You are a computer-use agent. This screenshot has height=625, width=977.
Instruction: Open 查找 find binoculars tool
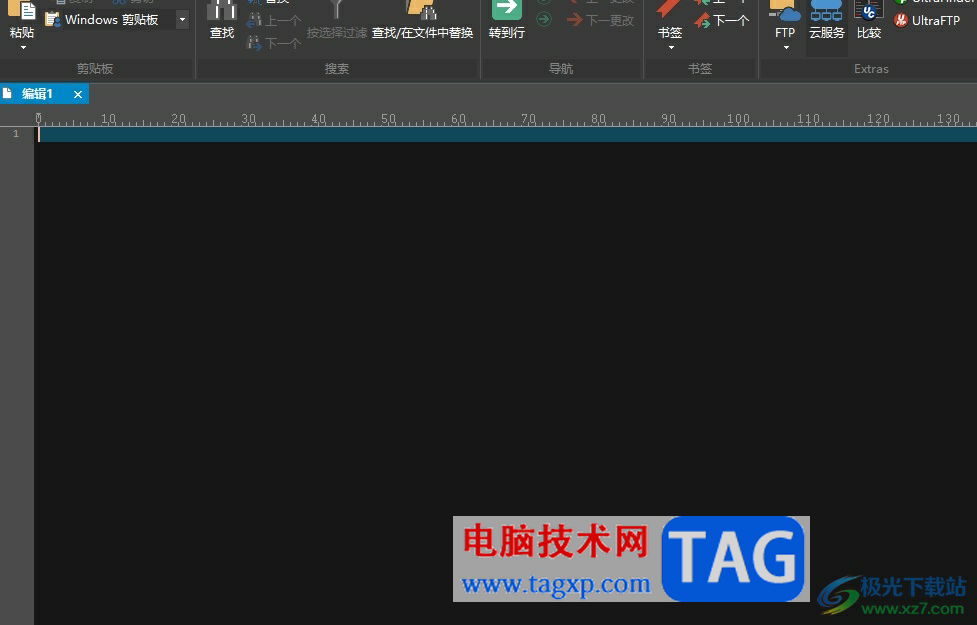point(222,20)
